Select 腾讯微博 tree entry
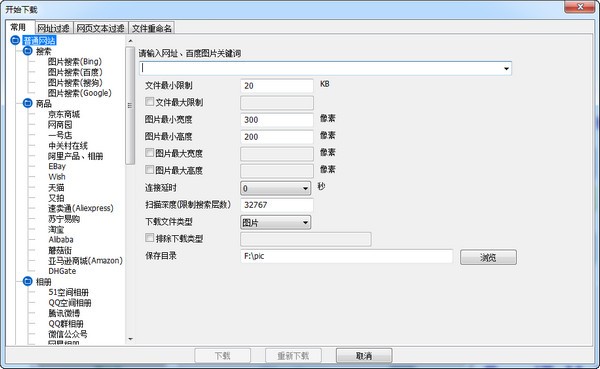 pos(64,313)
